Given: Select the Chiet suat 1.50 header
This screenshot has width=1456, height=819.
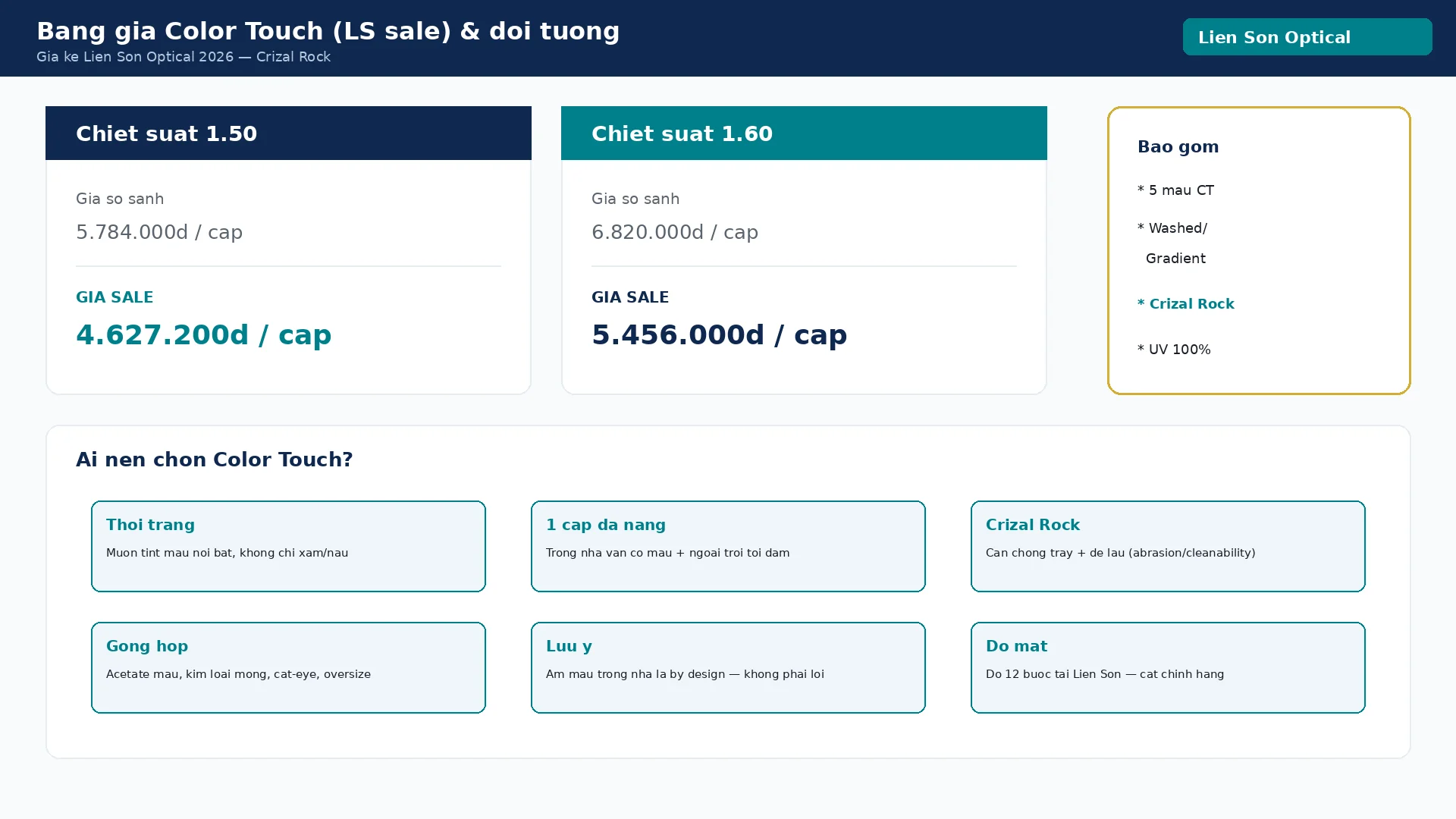Looking at the screenshot, I should (x=288, y=133).
